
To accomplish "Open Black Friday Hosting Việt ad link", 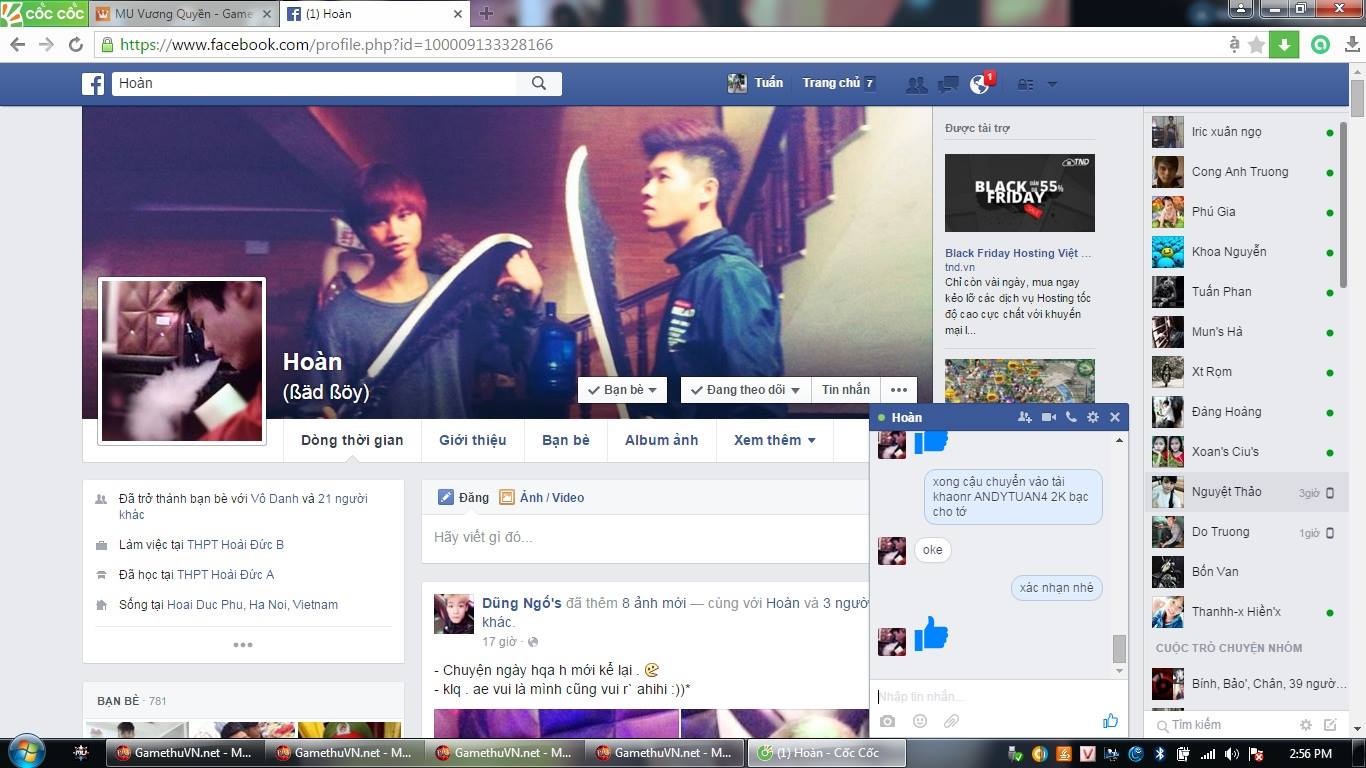I will pos(1018,253).
